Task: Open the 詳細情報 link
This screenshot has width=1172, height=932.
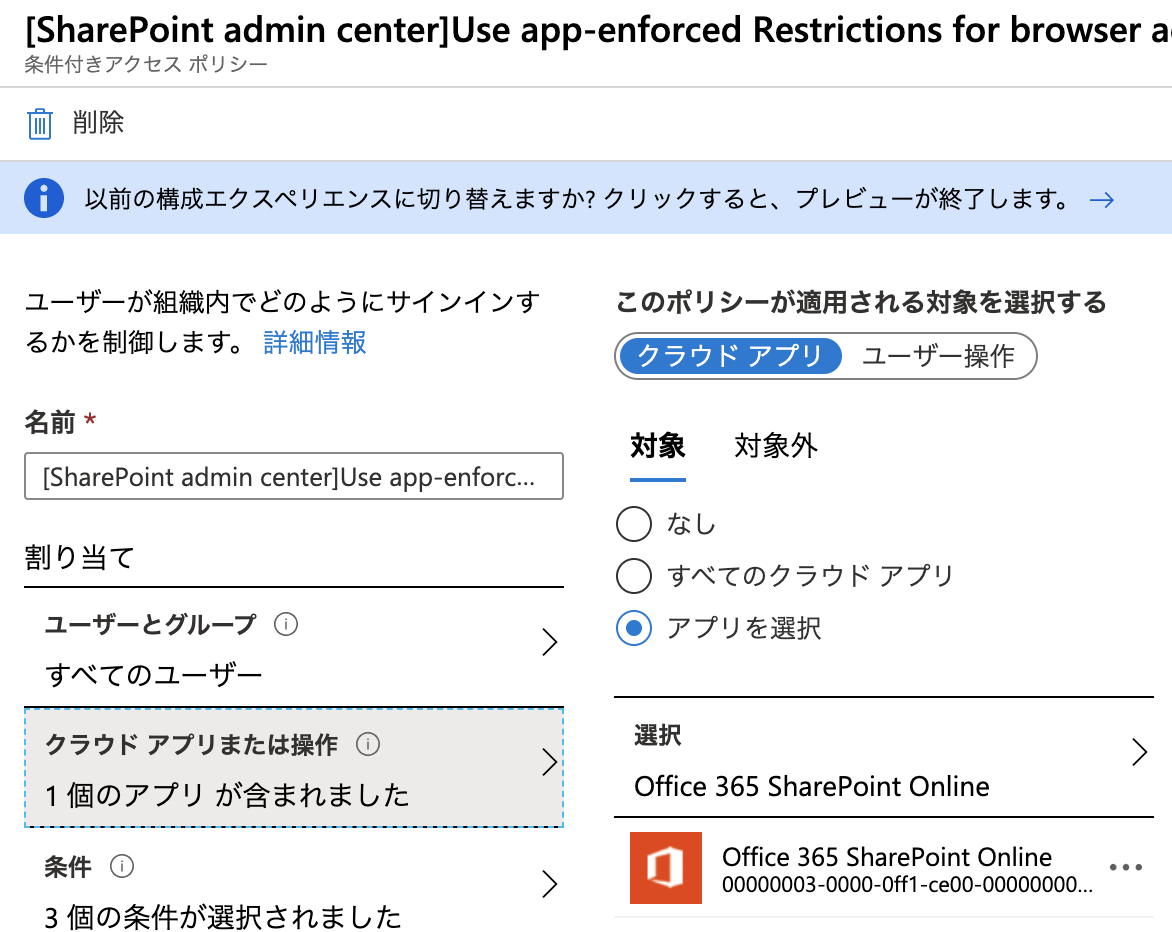Action: (315, 342)
